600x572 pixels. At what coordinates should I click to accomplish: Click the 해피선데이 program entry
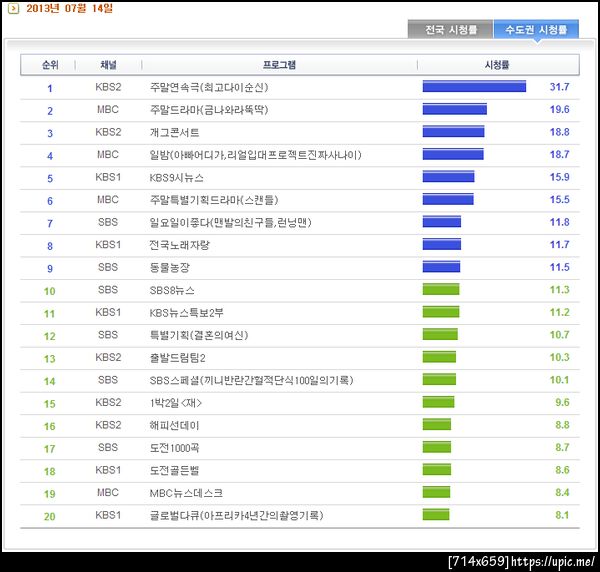point(174,425)
